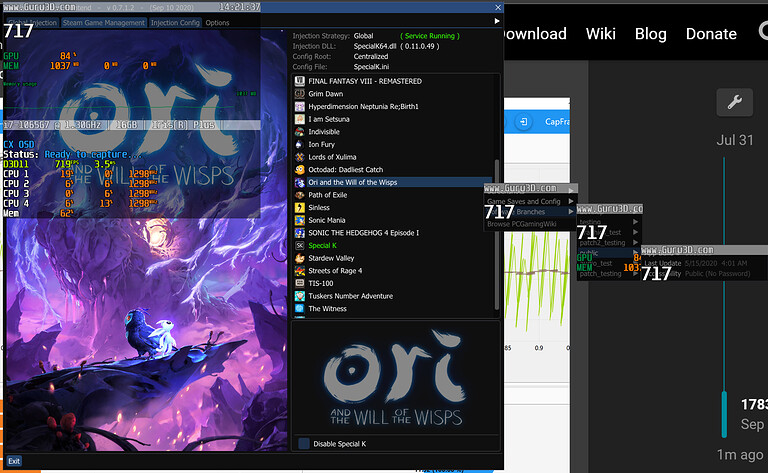Click the arrow at top-right of panel
This screenshot has height=473, width=768.
pos(497,21)
